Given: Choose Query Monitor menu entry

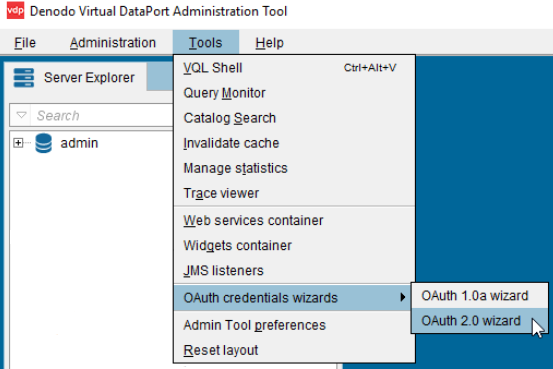Looking at the screenshot, I should pyautogui.click(x=294, y=93).
